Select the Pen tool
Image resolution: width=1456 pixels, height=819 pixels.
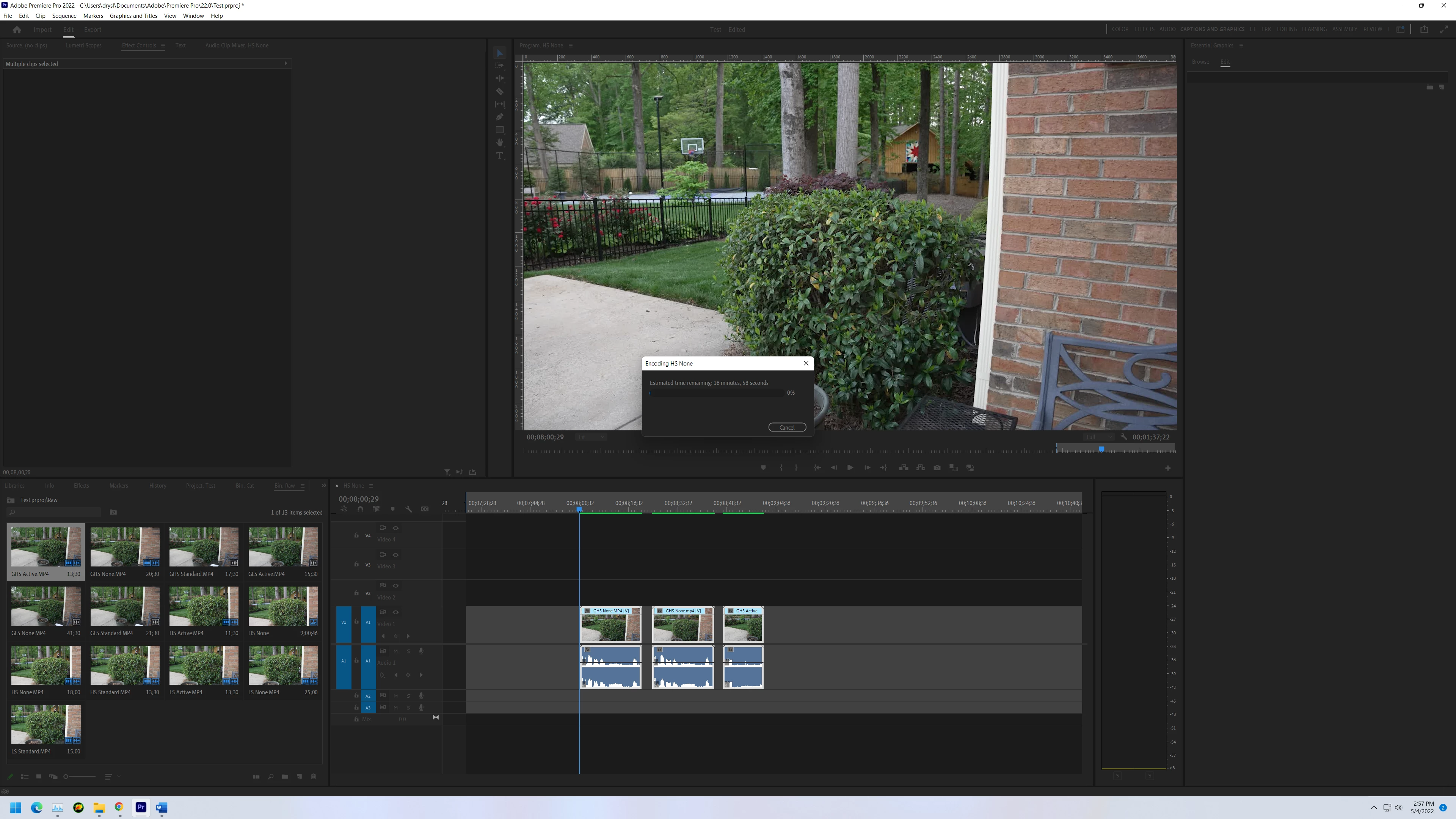500,117
